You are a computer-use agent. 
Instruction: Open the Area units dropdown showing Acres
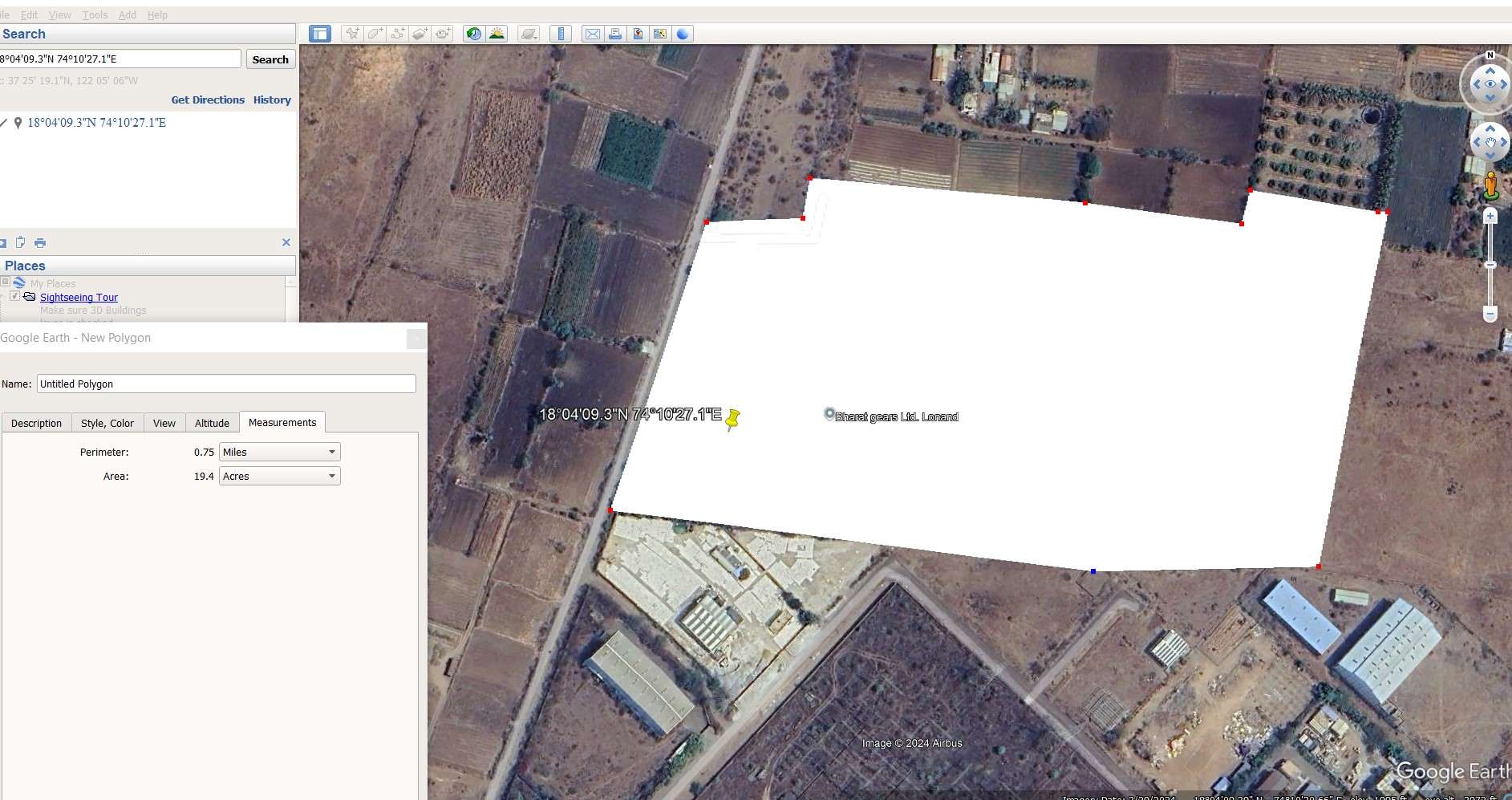(x=279, y=477)
